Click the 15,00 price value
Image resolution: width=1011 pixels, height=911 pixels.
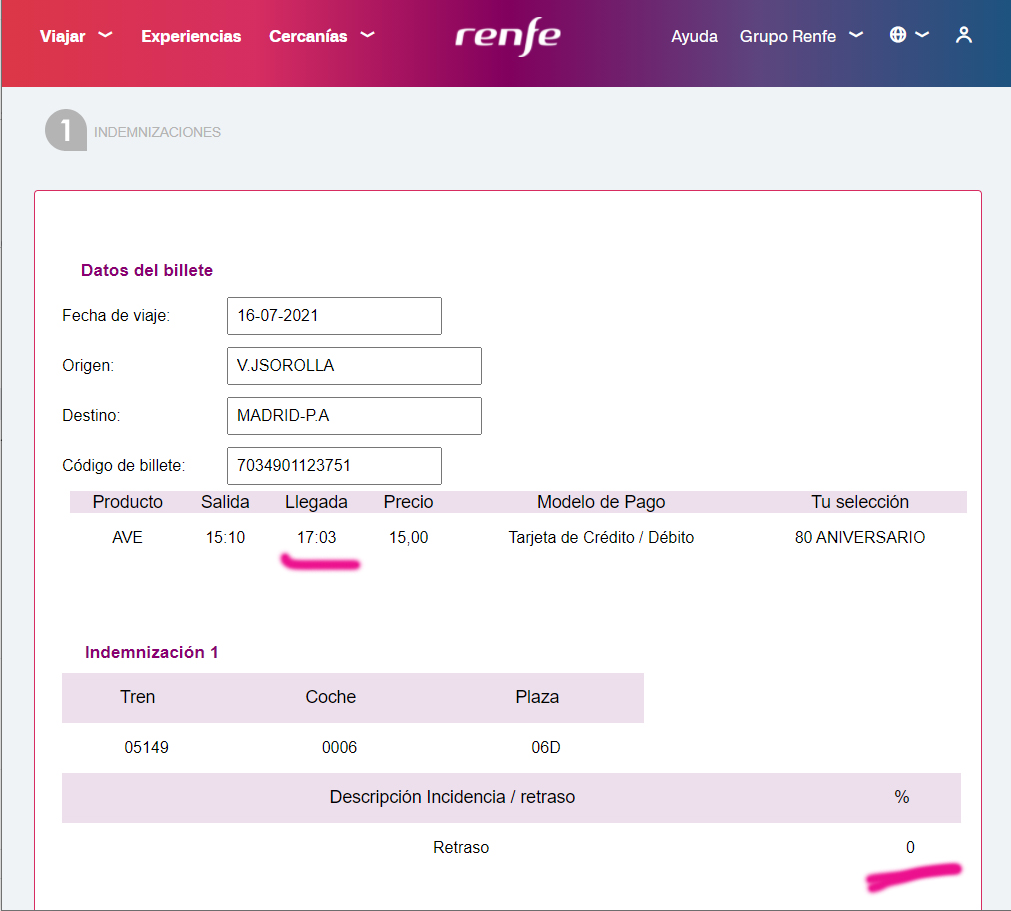408,537
